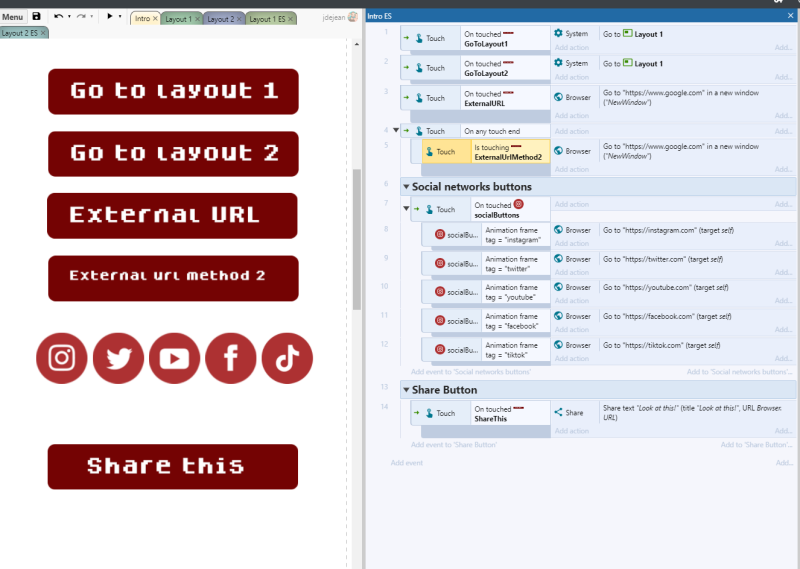Screen dimensions: 800x569
Task: Collapse the 'Share Button' group
Action: coord(406,390)
